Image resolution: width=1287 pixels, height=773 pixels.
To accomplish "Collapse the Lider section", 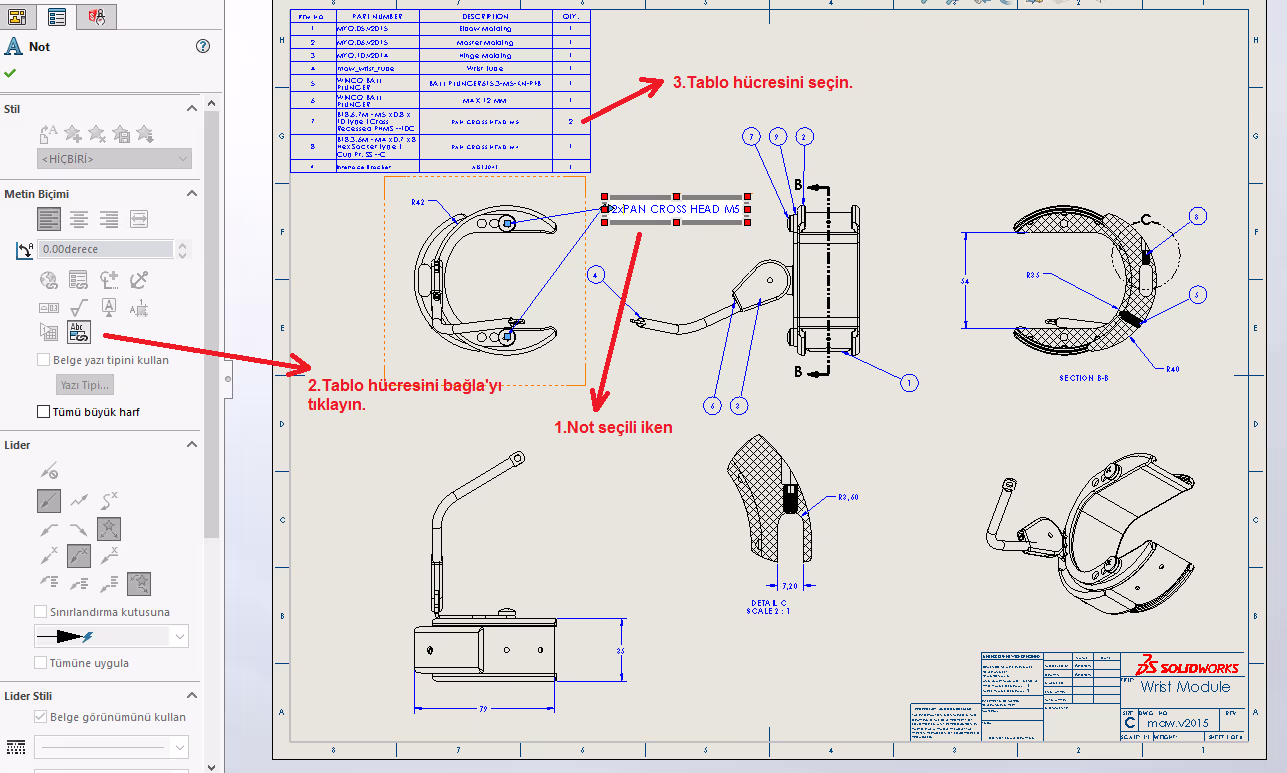I will pyautogui.click(x=192, y=445).
